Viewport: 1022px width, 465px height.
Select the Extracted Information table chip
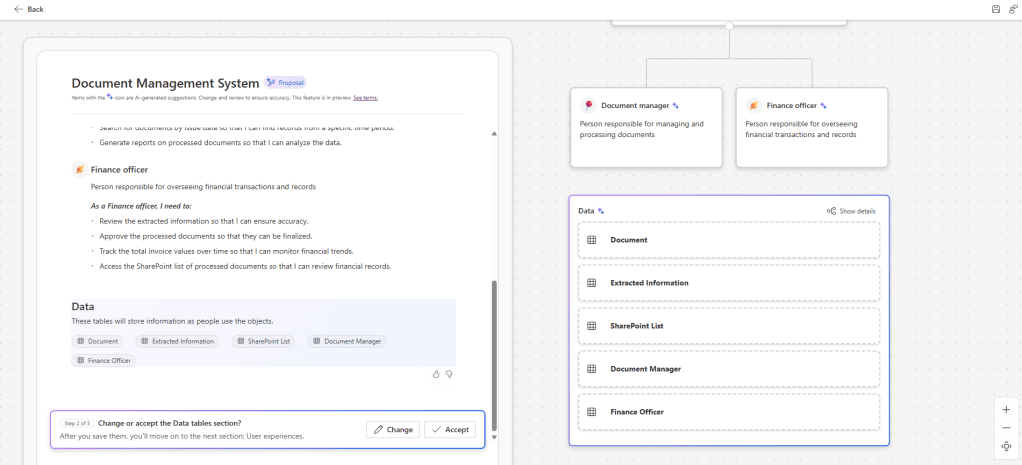[177, 341]
